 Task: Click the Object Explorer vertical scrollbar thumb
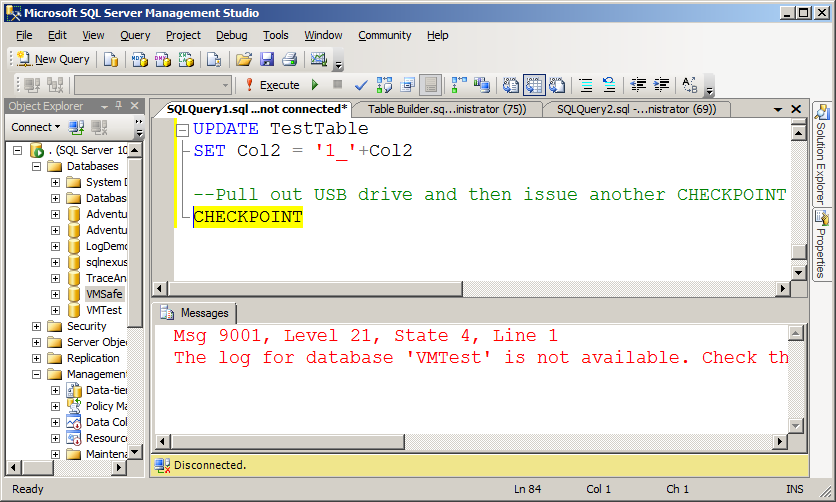click(135, 241)
